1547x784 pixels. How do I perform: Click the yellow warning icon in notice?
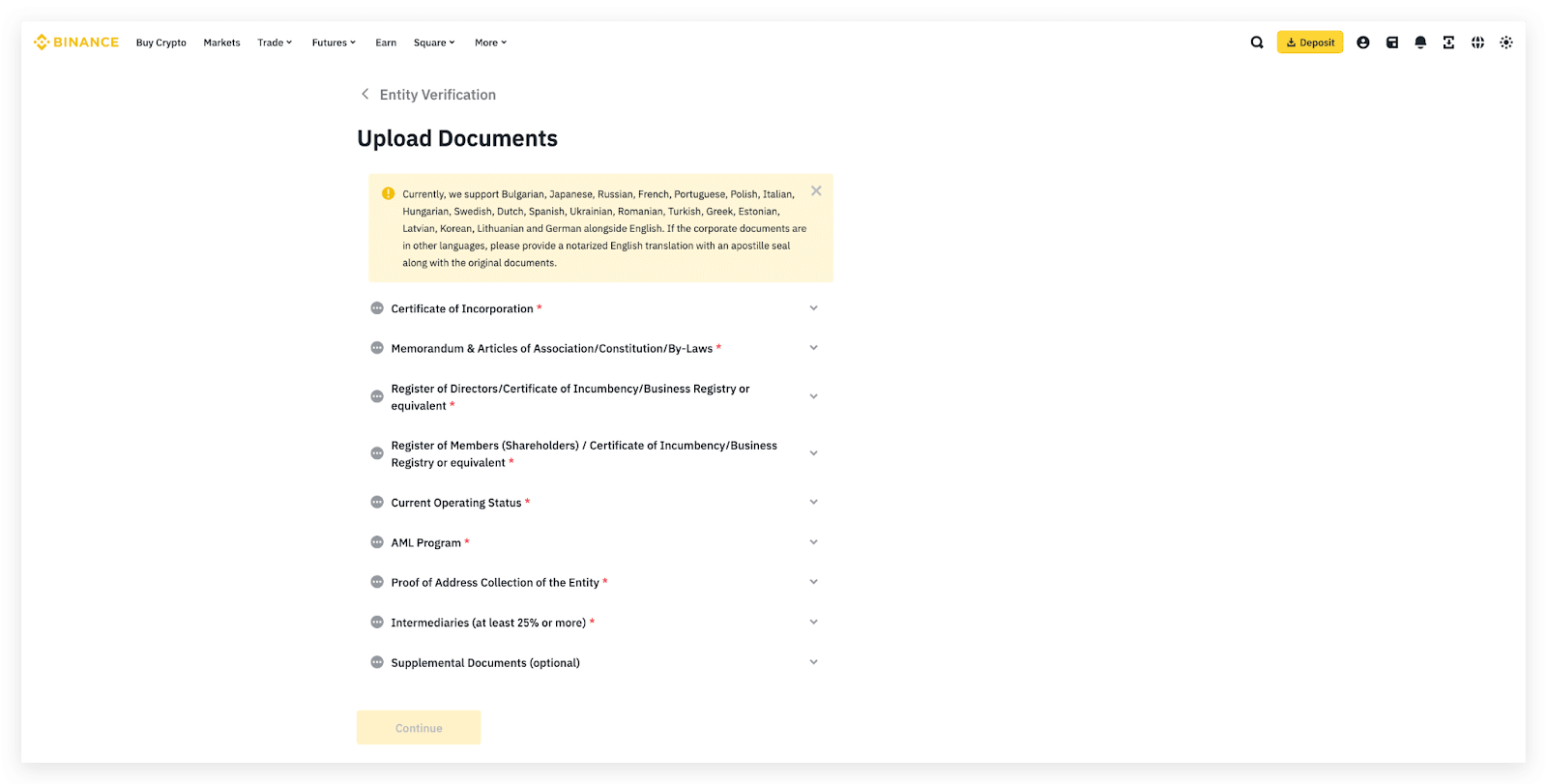click(388, 193)
